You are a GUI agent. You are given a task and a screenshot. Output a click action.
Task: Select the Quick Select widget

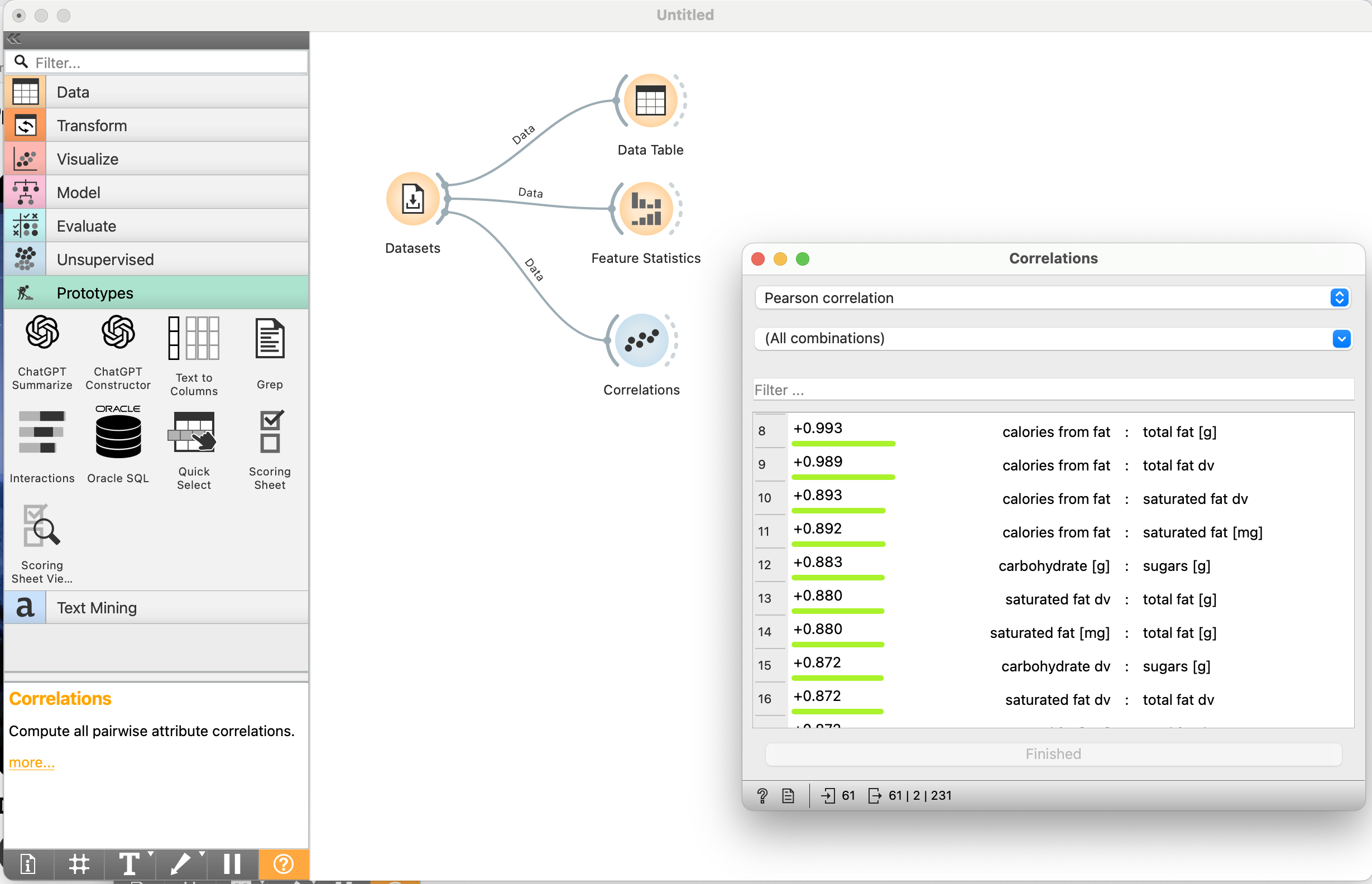point(194,450)
